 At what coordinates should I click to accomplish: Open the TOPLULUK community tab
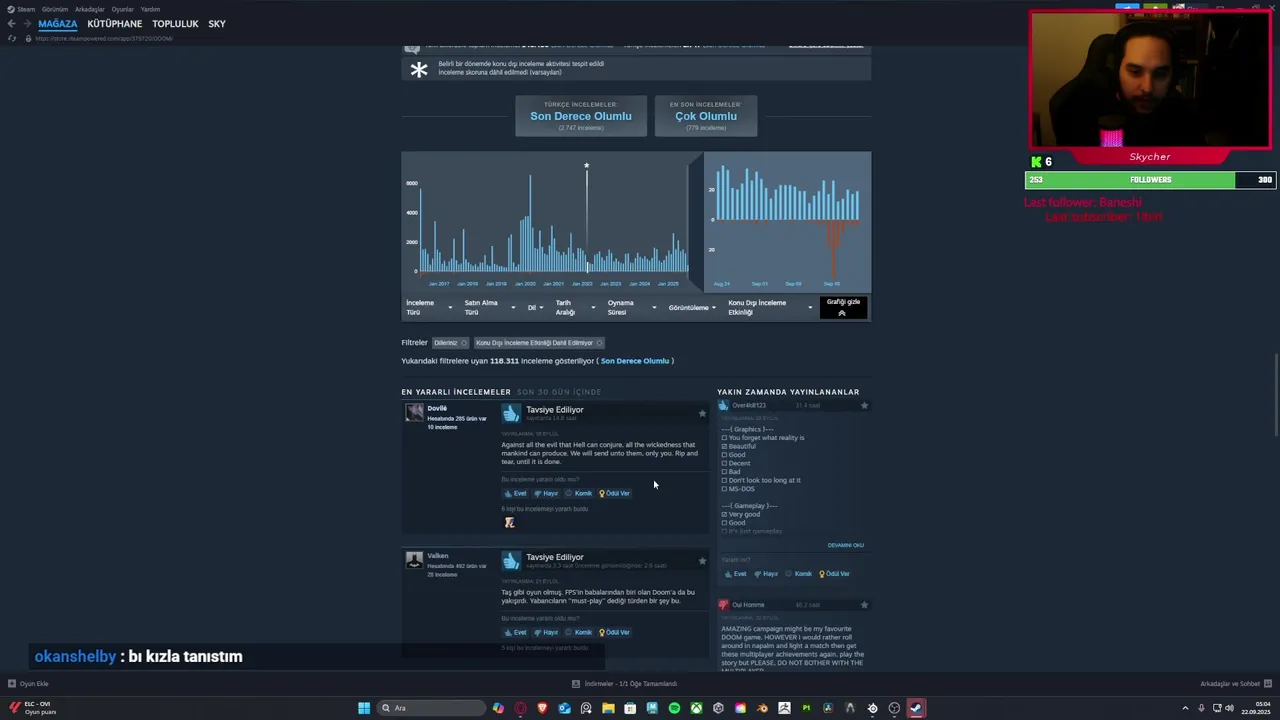[175, 24]
